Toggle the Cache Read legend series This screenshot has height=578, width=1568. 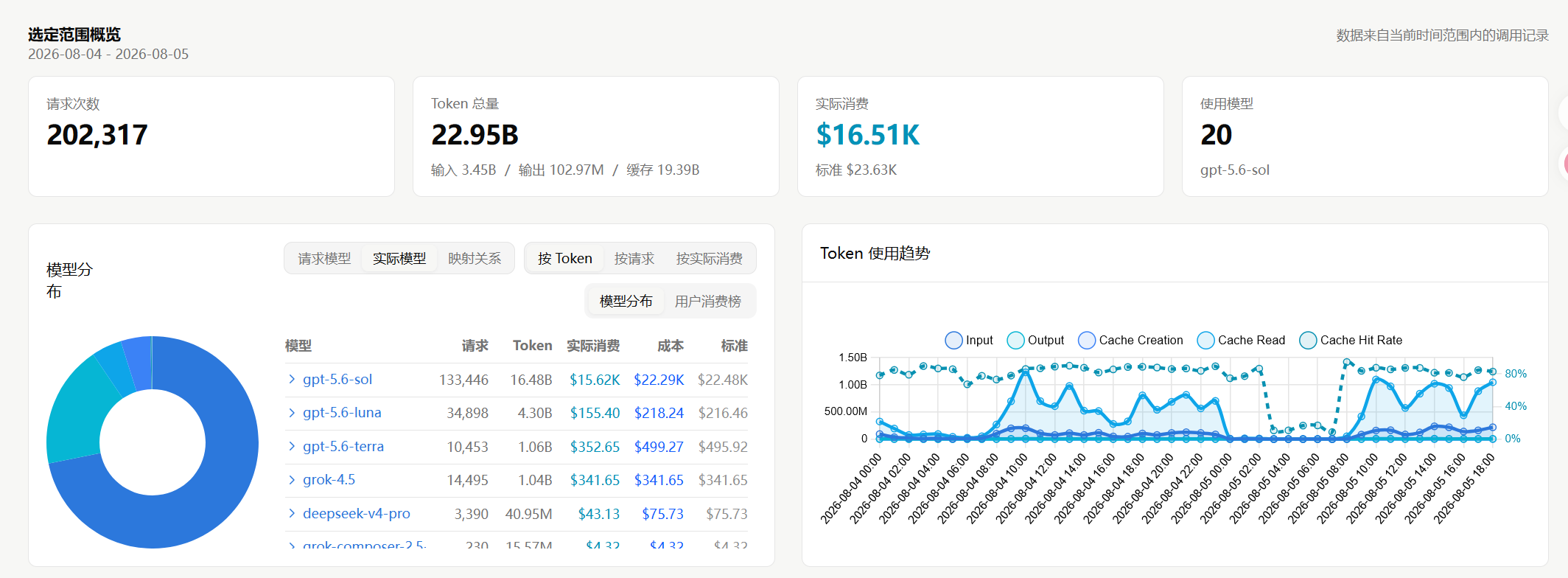click(x=1241, y=340)
